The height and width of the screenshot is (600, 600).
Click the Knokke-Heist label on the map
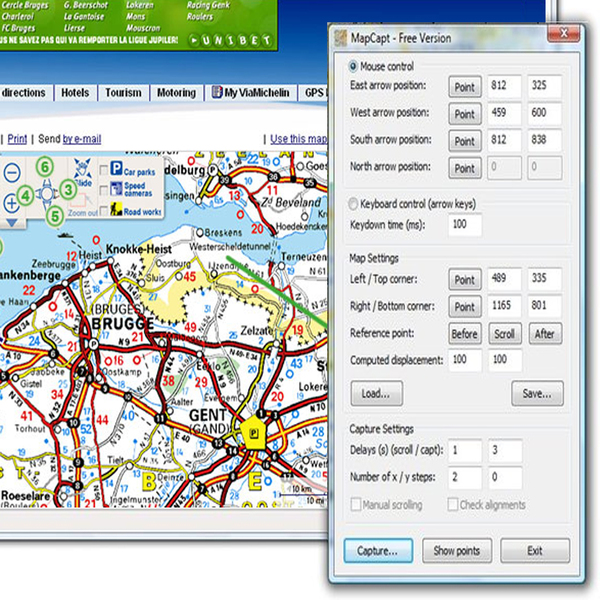click(139, 249)
